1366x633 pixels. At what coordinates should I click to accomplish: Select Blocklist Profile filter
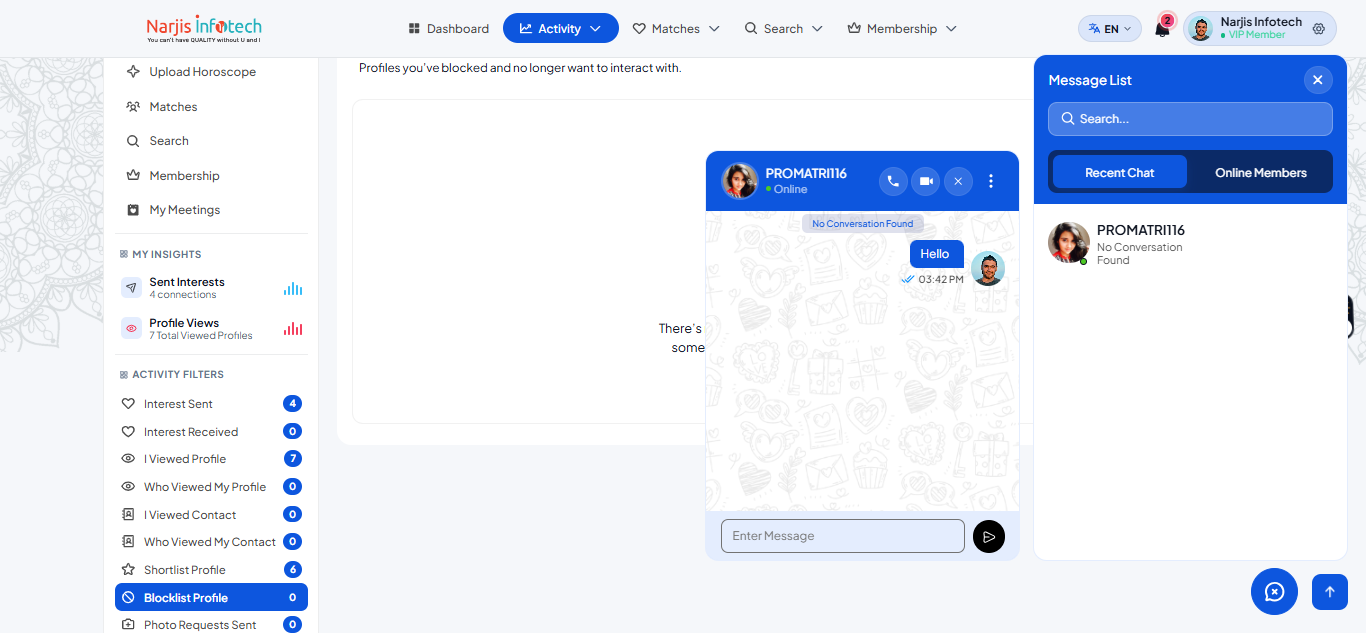coord(211,597)
